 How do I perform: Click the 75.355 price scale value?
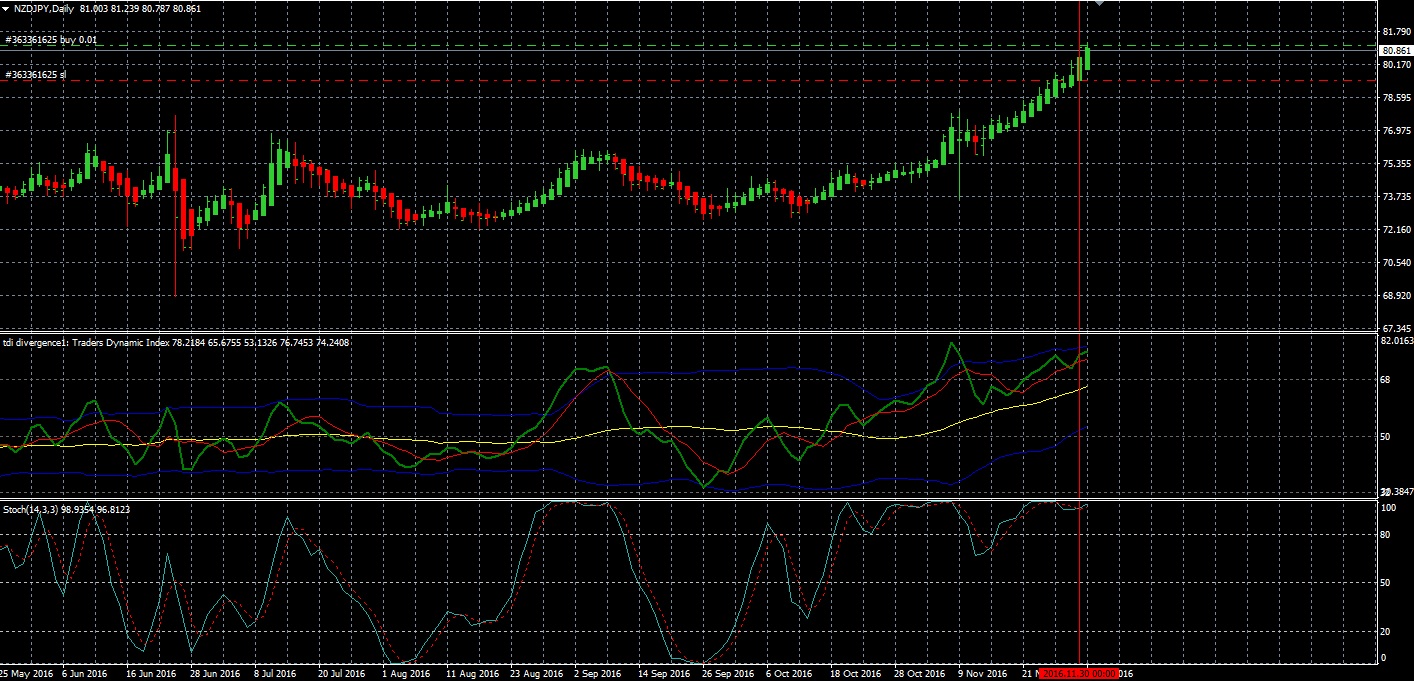[1395, 164]
